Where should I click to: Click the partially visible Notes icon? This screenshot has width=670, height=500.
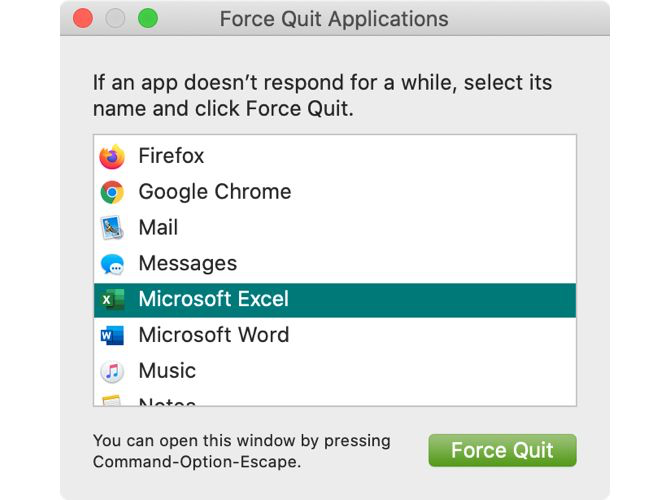[112, 401]
